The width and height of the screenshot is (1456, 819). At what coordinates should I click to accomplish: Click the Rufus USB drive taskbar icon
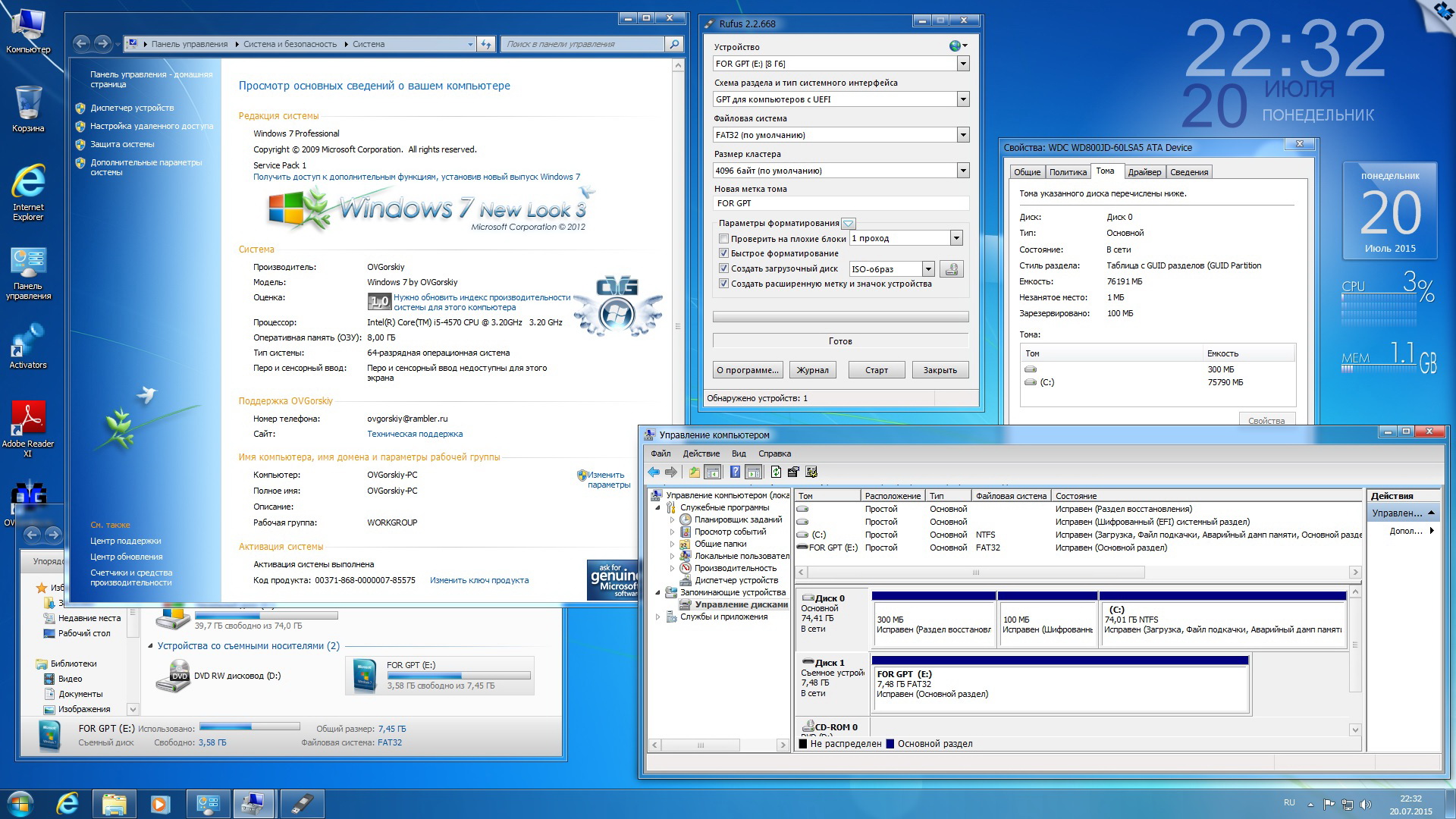point(302,803)
